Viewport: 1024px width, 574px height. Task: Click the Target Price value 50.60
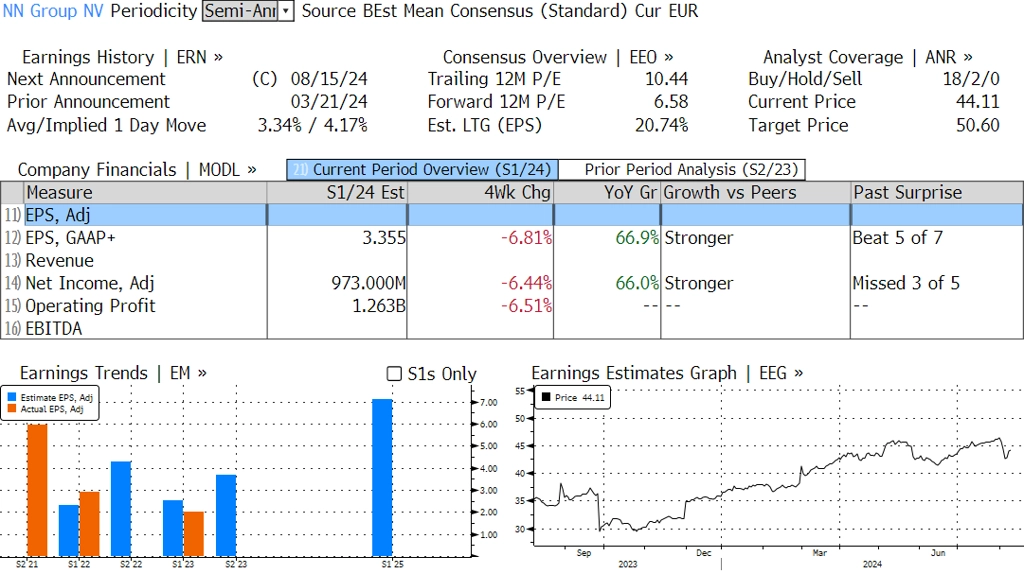pos(978,125)
